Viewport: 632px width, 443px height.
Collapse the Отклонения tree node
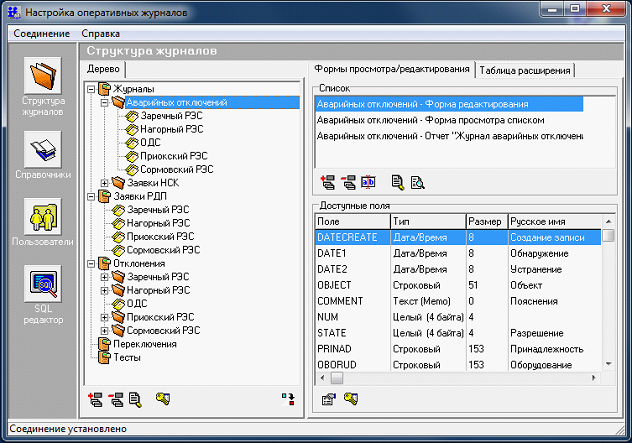[x=92, y=264]
